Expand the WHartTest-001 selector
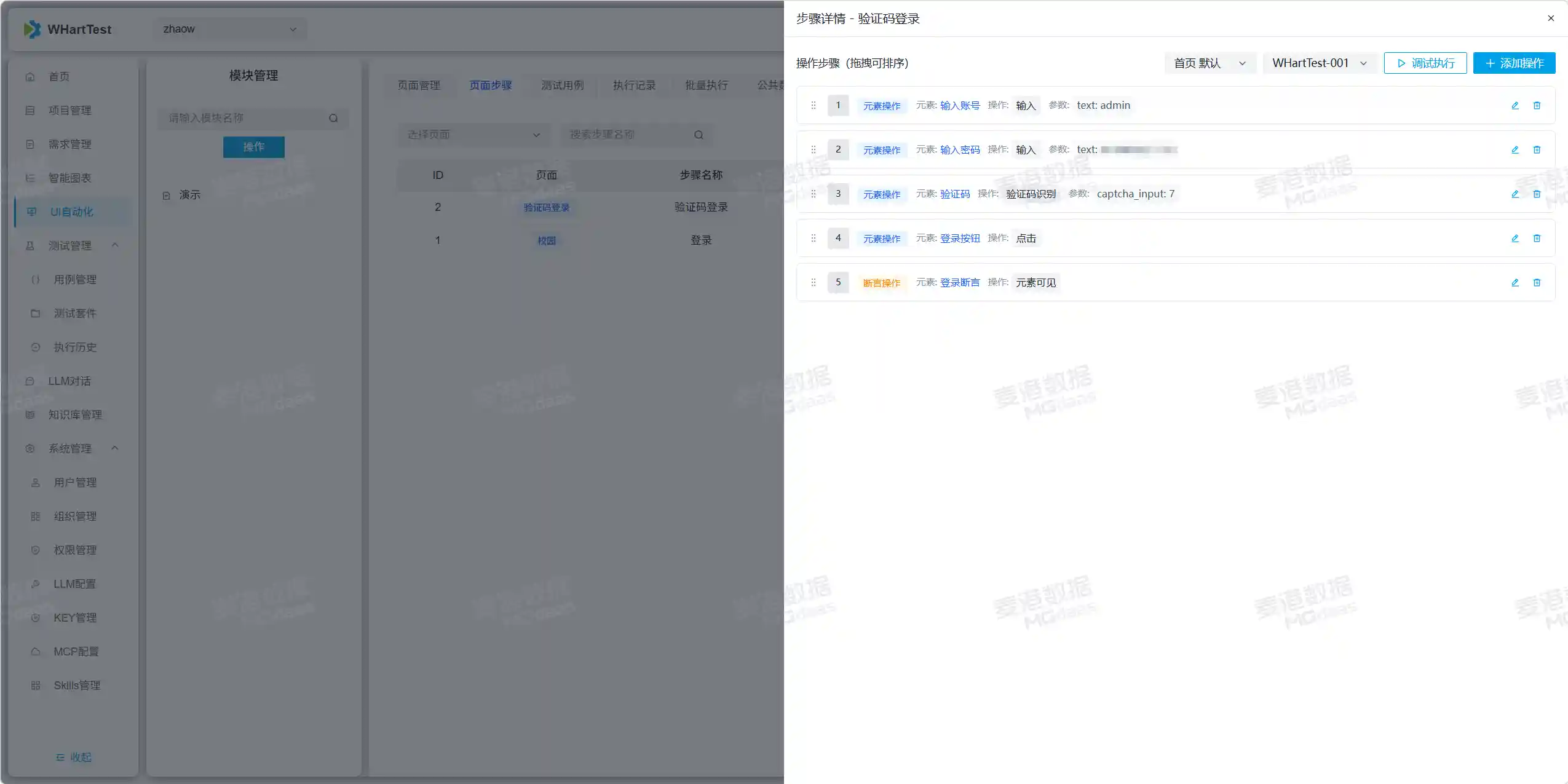 (1319, 63)
